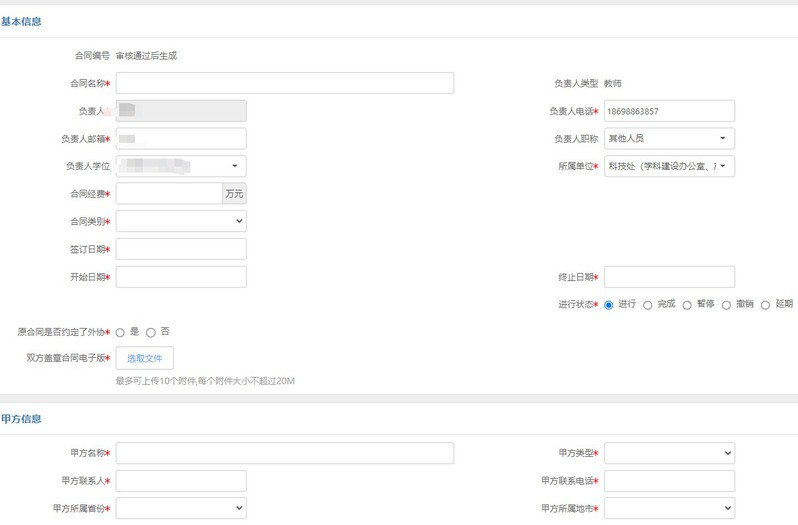The image size is (798, 525).
Task: Click the 选取文件 upload button
Action: pyautogui.click(x=145, y=358)
